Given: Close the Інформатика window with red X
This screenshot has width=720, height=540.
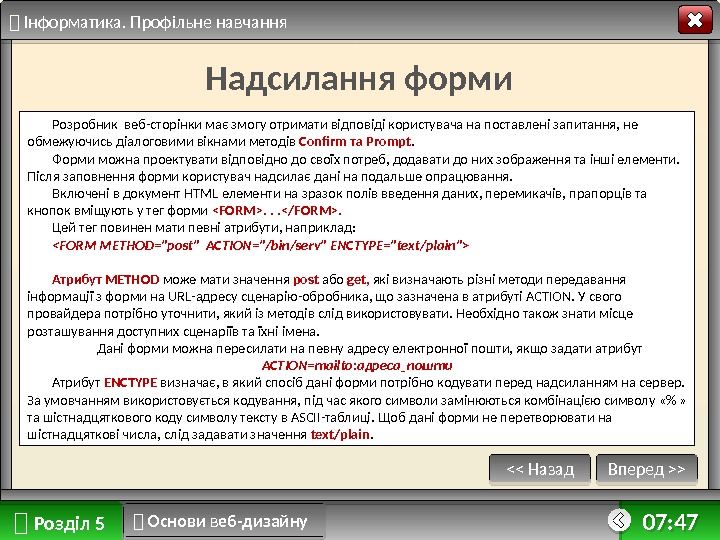Looking at the screenshot, I should [695, 20].
